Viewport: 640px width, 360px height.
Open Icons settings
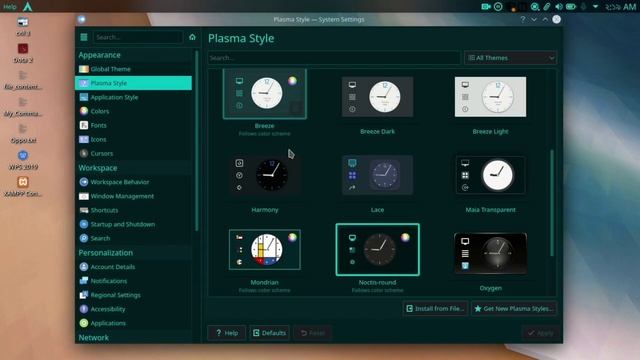(133, 139)
